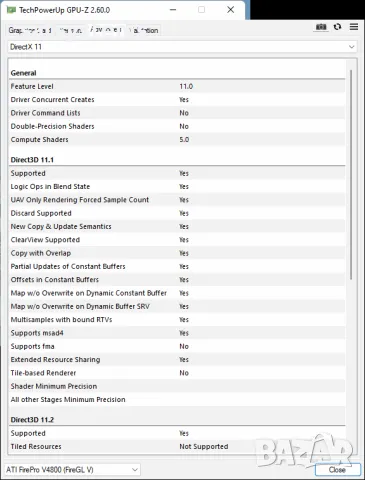This screenshot has width=365, height=480.
Task: Click the 11.0 Feature Level value
Action: click(x=186, y=86)
